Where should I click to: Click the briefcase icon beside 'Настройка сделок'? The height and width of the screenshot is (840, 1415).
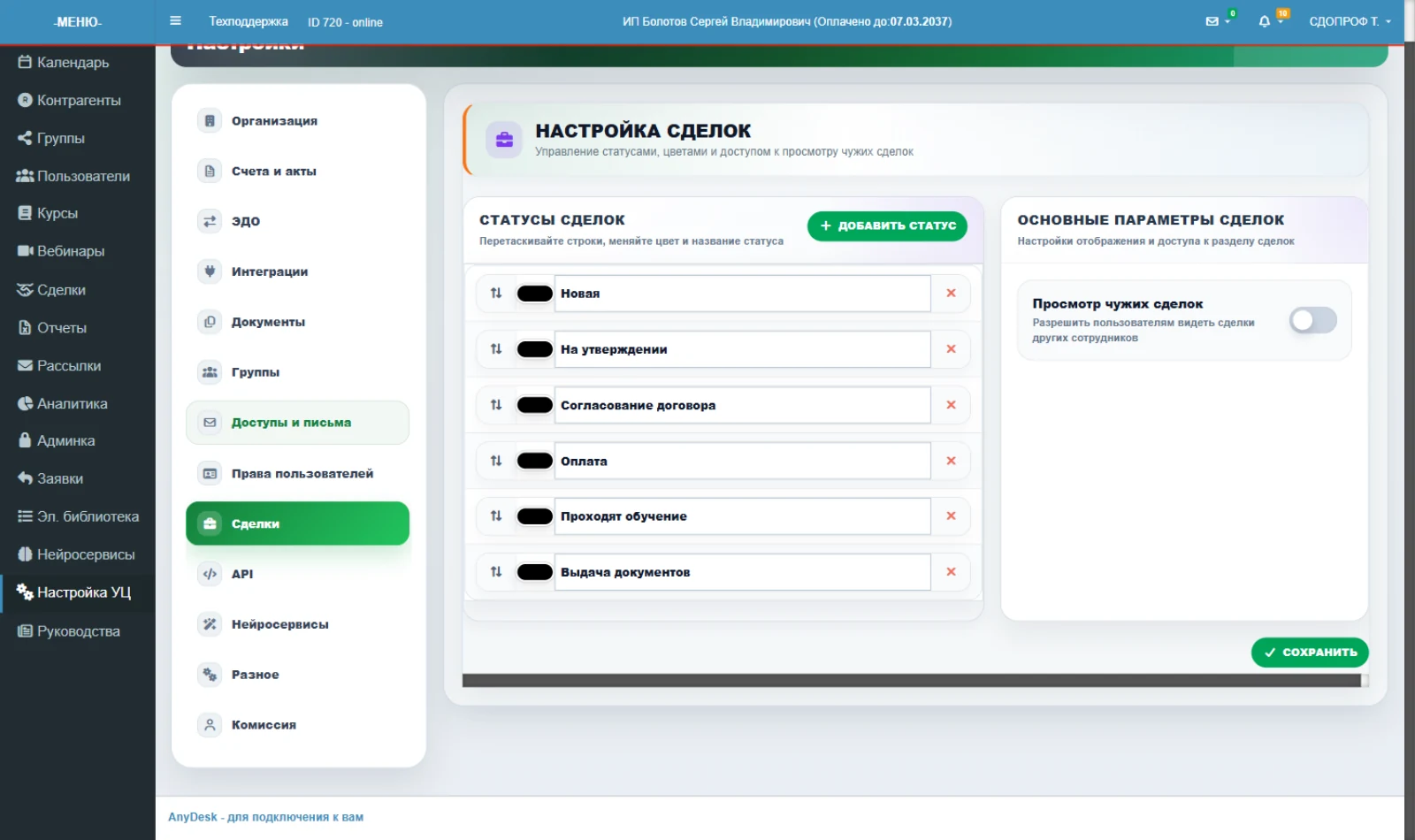tap(504, 140)
